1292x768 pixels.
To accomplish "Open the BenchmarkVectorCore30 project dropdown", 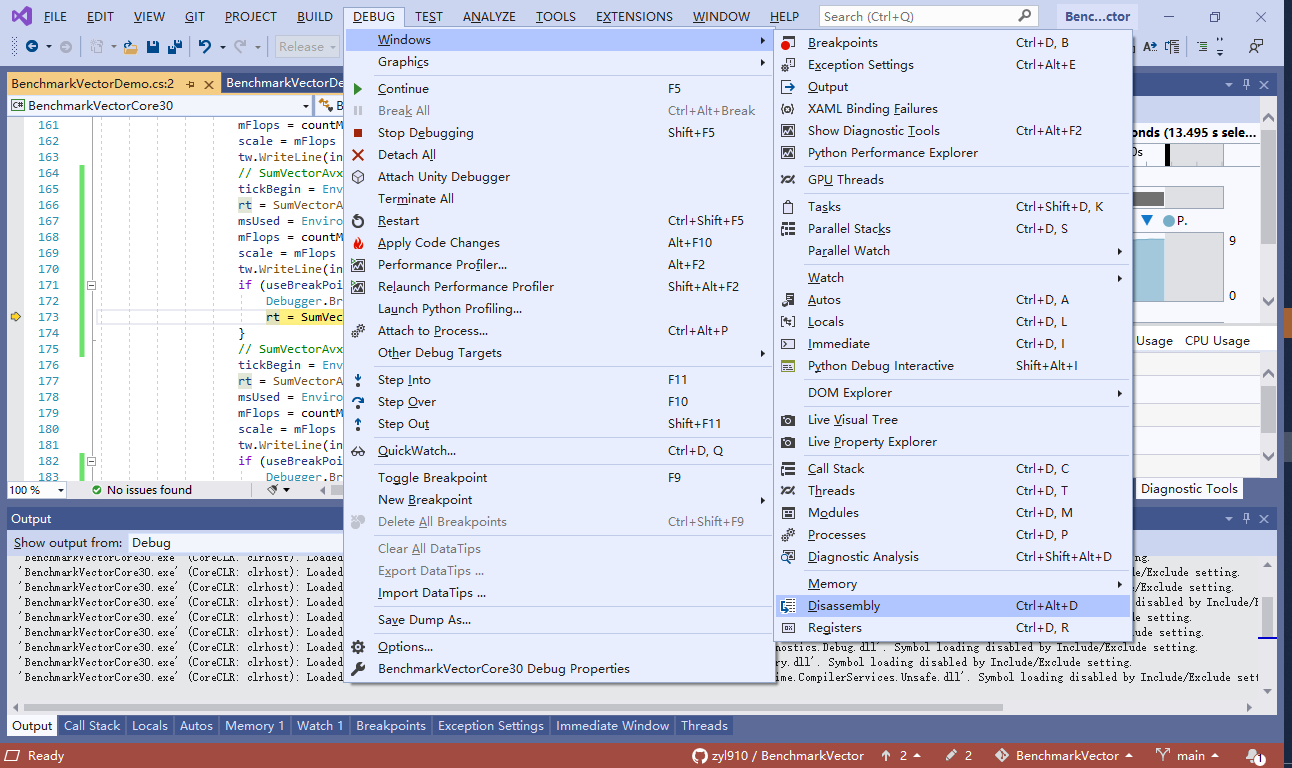I will click(x=160, y=105).
